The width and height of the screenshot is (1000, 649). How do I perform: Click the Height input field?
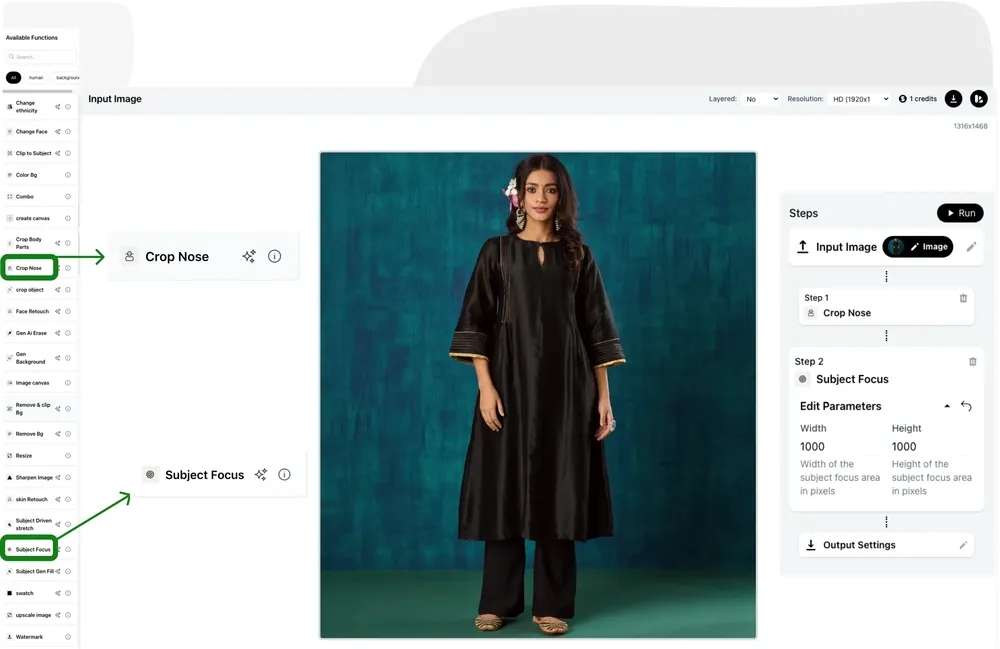point(931,447)
